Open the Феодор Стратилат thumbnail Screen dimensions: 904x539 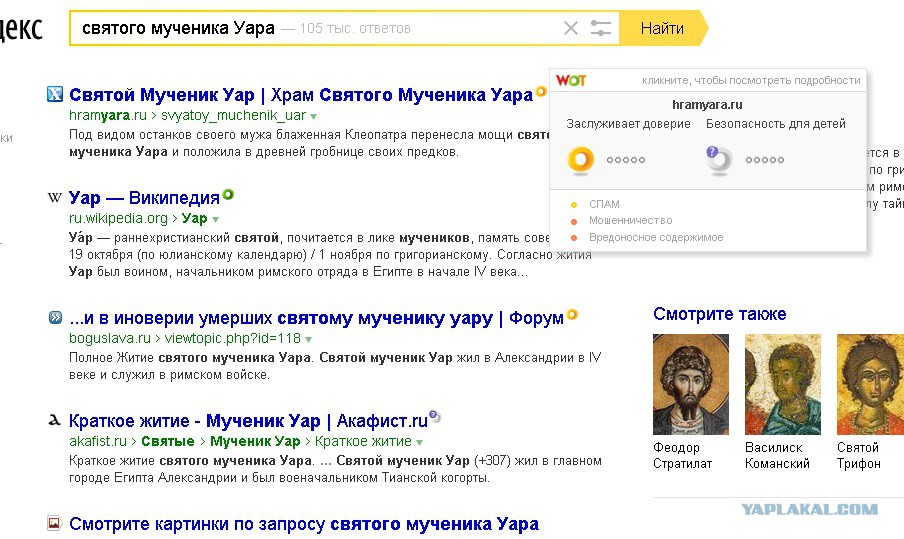tap(691, 384)
